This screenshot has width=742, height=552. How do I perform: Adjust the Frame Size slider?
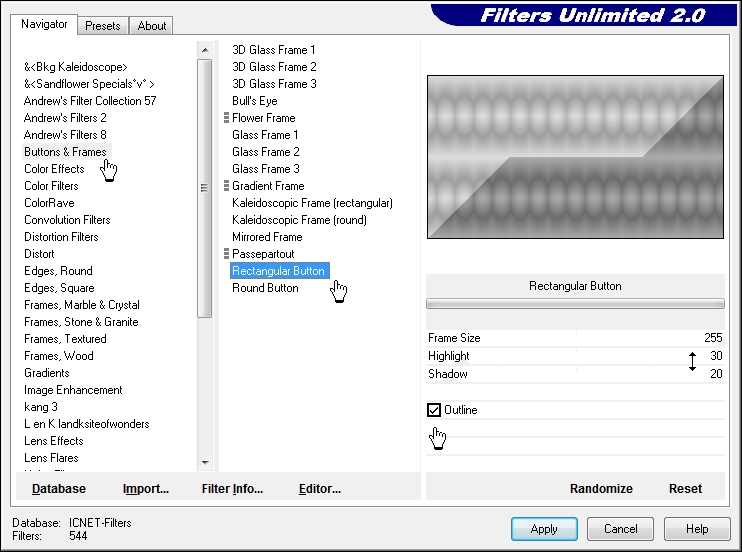[575, 338]
